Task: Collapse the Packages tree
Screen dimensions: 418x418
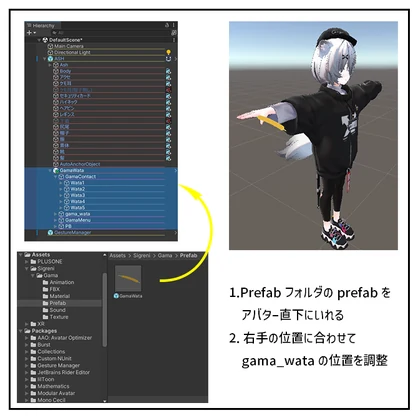Action: coord(21,331)
